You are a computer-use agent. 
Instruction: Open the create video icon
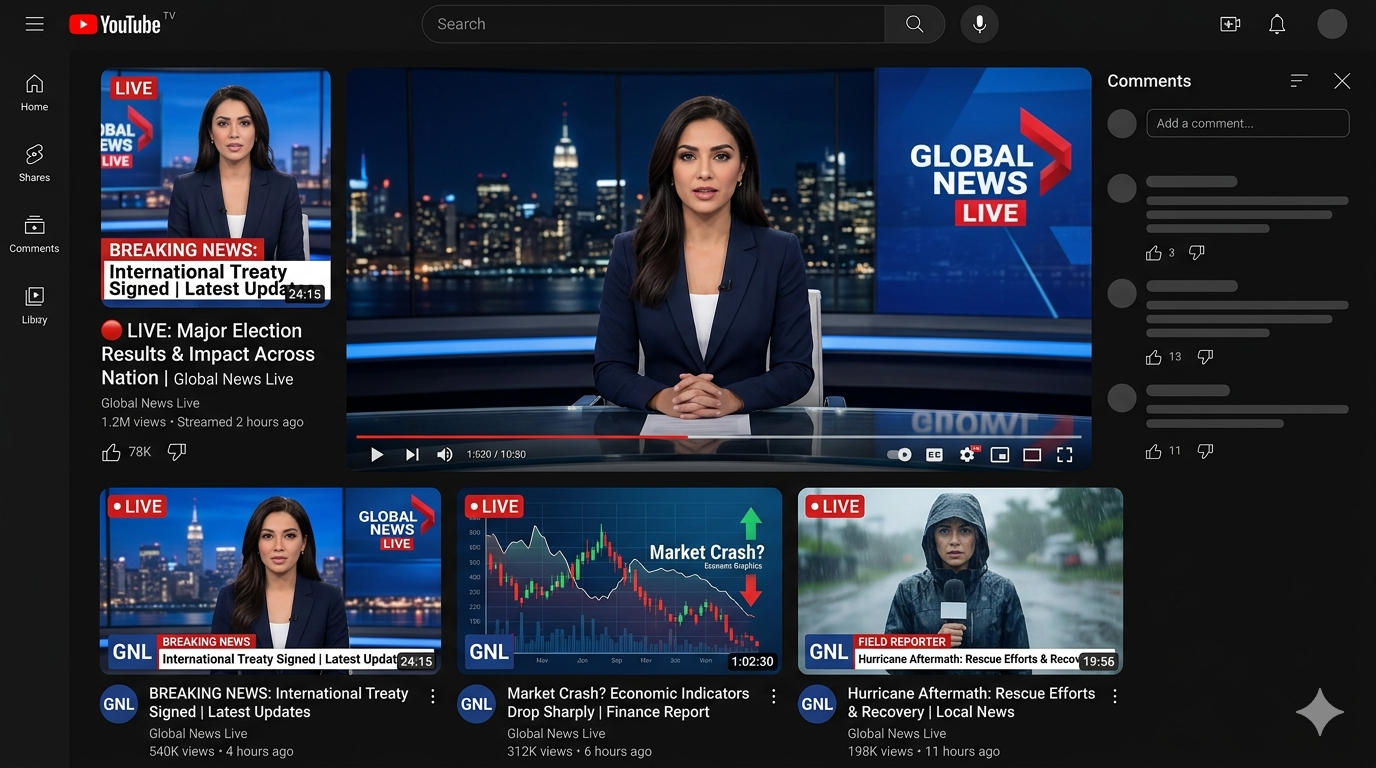click(1230, 24)
